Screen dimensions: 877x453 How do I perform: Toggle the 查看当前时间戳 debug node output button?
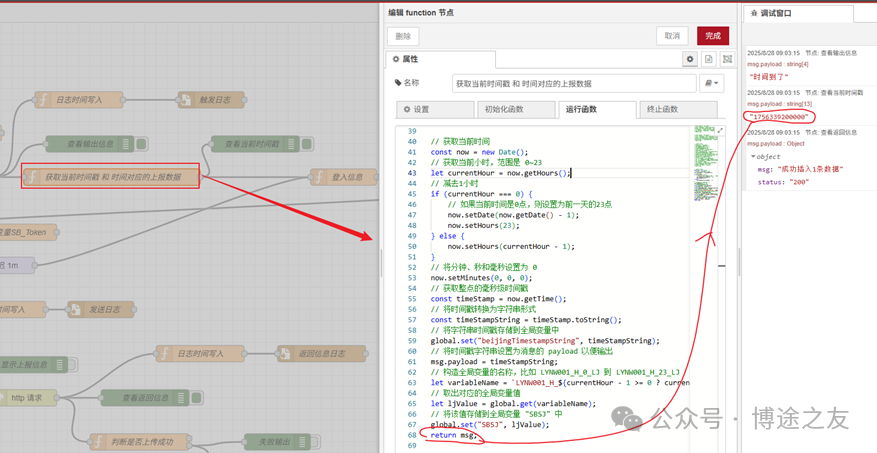pyautogui.click(x=307, y=144)
